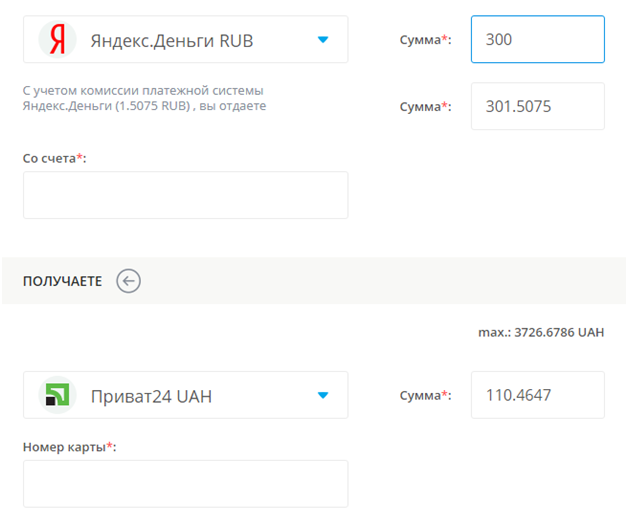
Task: Click the Сумма label beside 301.5075
Action: point(426,107)
